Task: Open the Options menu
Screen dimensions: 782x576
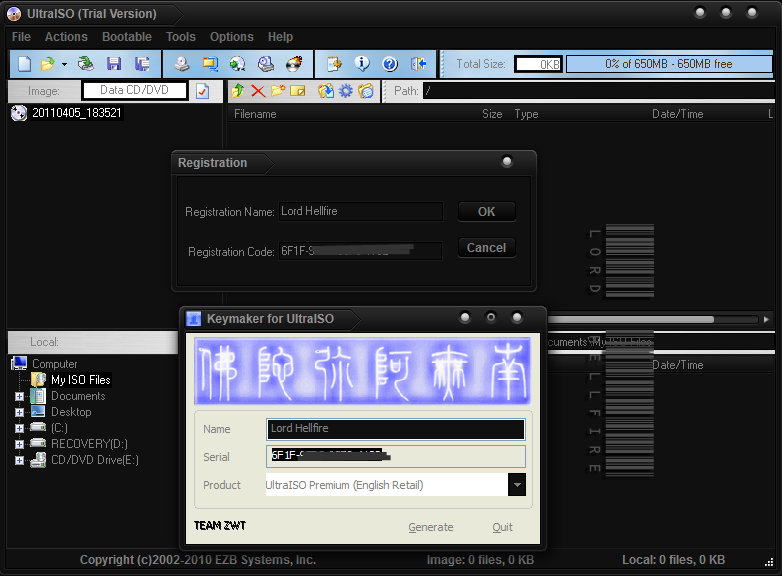Action: pos(231,37)
